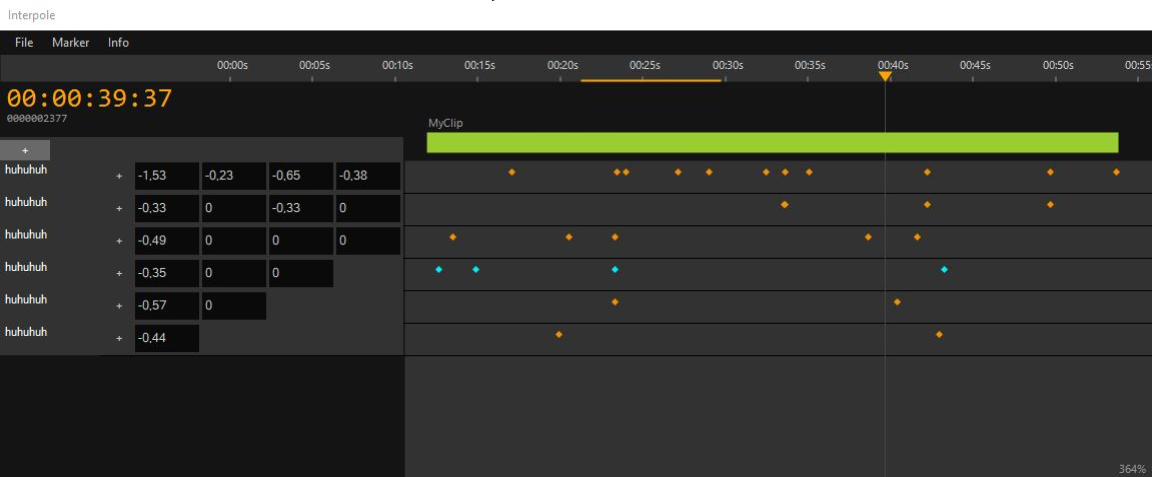Click the plus icon beside the -0,44 value

119,339
